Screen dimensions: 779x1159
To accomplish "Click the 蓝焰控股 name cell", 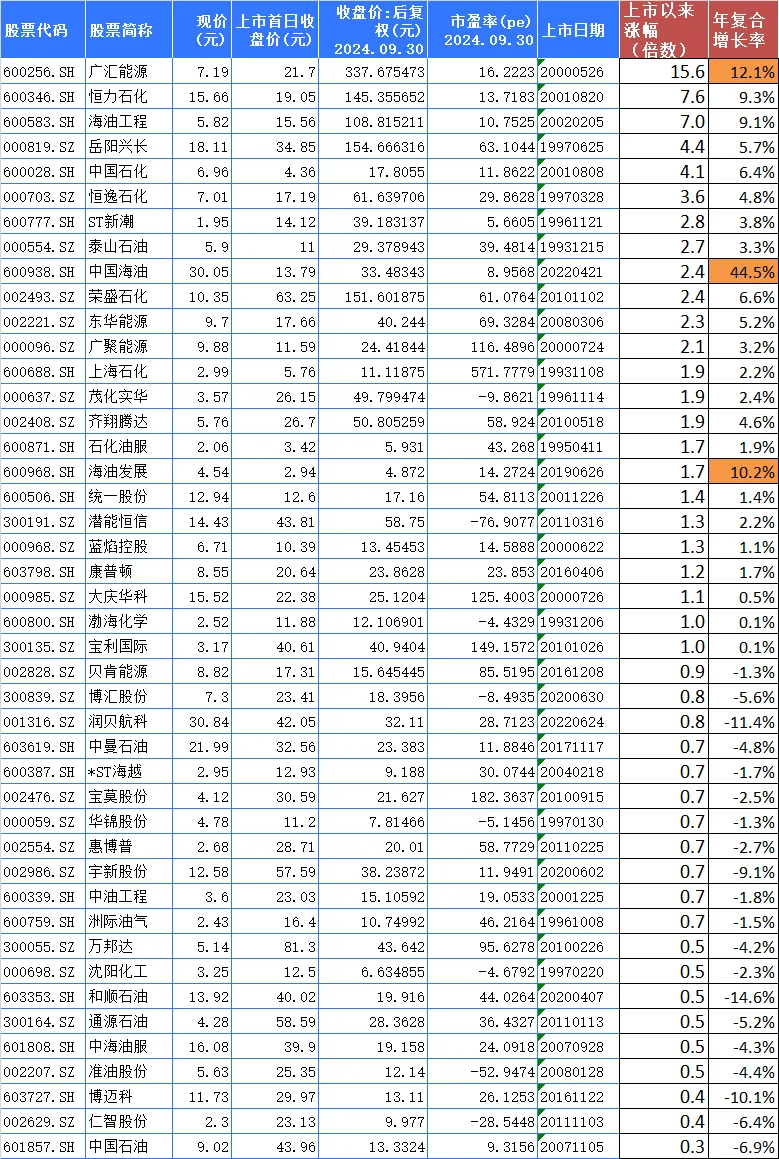I will pos(129,547).
